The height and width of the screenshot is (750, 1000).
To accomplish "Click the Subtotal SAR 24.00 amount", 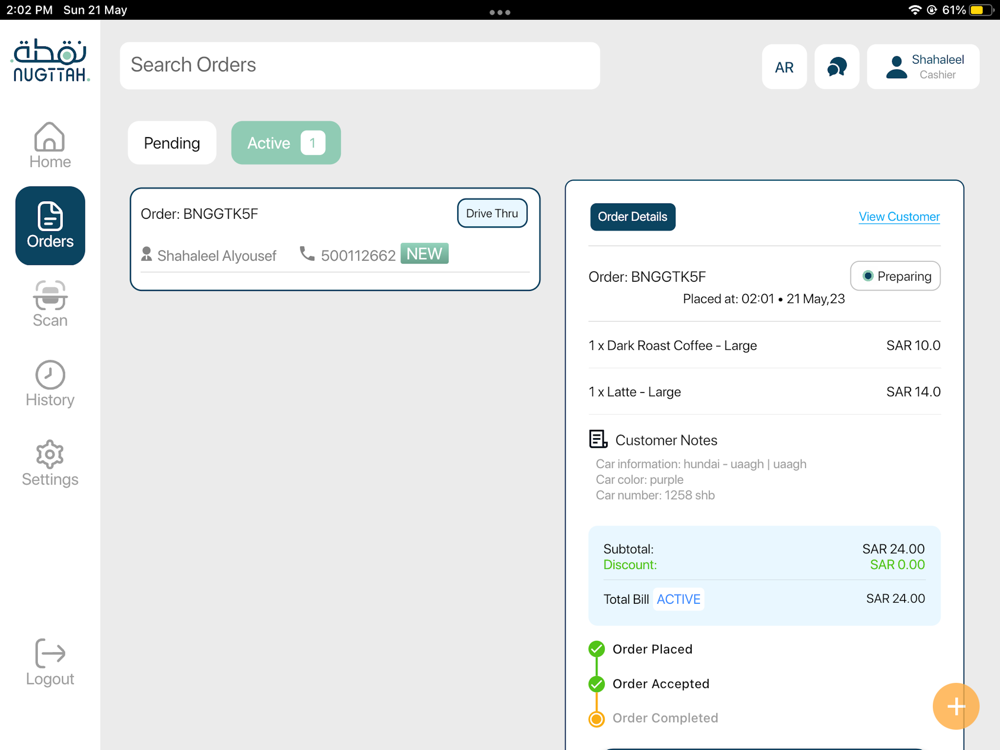I will (893, 549).
